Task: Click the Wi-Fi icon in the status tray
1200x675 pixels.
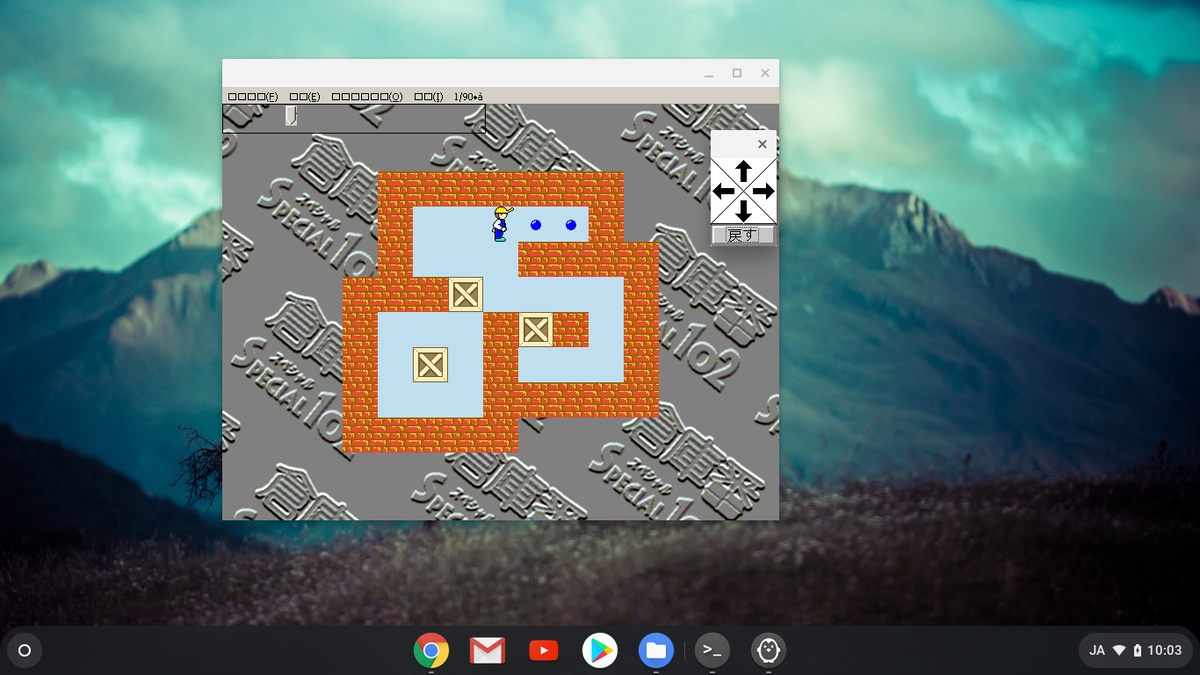Action: click(x=1119, y=651)
